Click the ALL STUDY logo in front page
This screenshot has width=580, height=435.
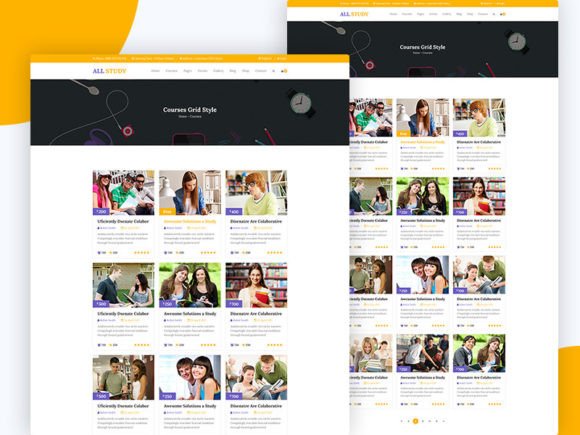click(x=109, y=71)
